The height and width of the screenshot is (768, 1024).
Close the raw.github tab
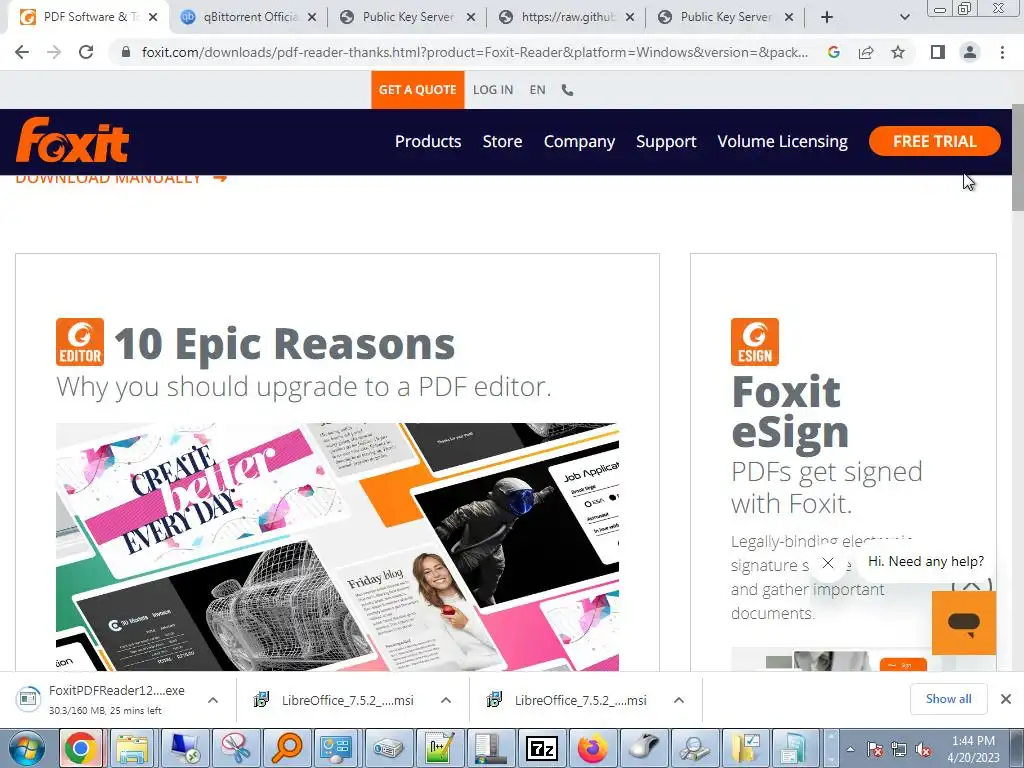(x=630, y=17)
